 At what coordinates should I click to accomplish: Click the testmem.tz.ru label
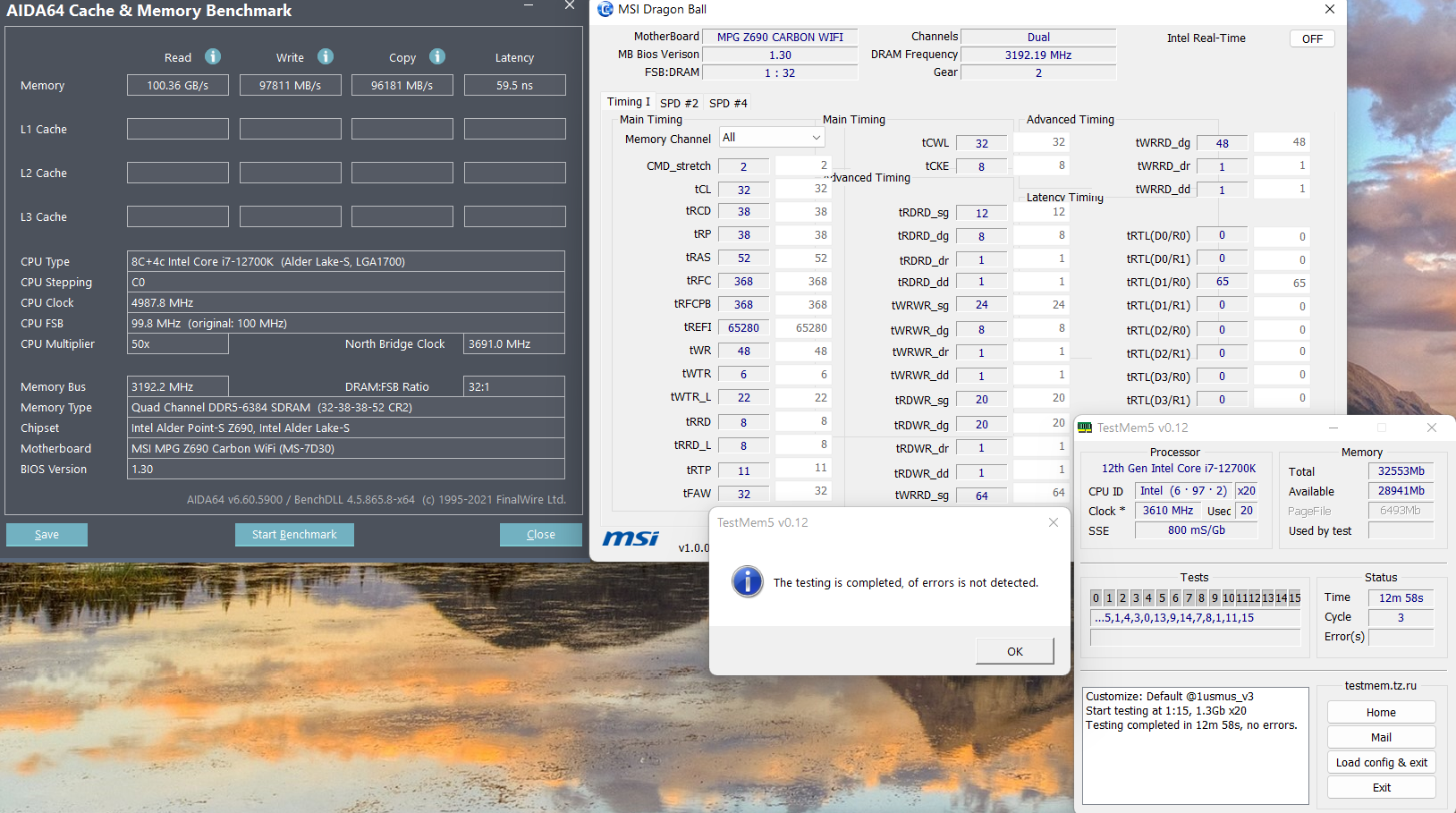(1381, 686)
